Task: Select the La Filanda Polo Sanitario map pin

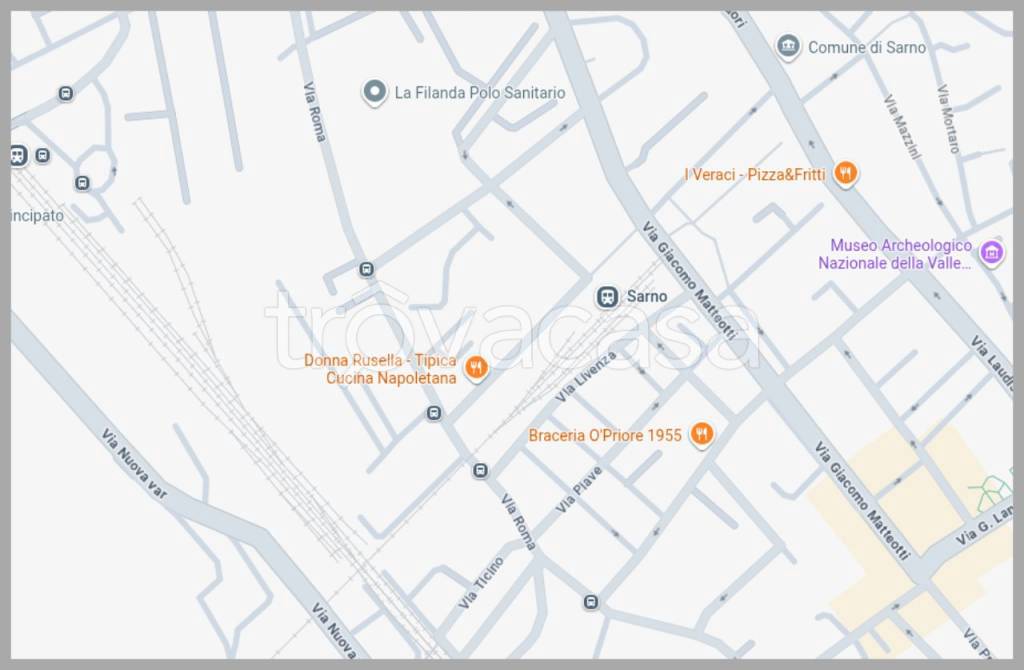Action: click(x=374, y=93)
